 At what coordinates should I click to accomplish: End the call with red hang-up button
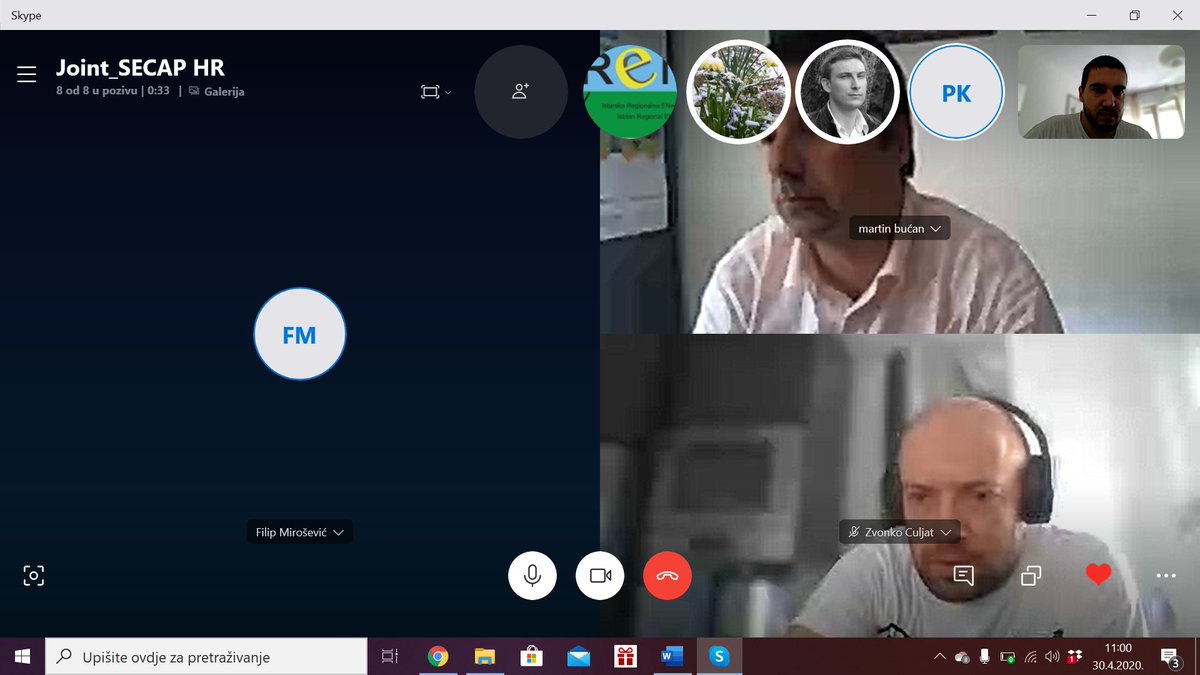pyautogui.click(x=667, y=575)
